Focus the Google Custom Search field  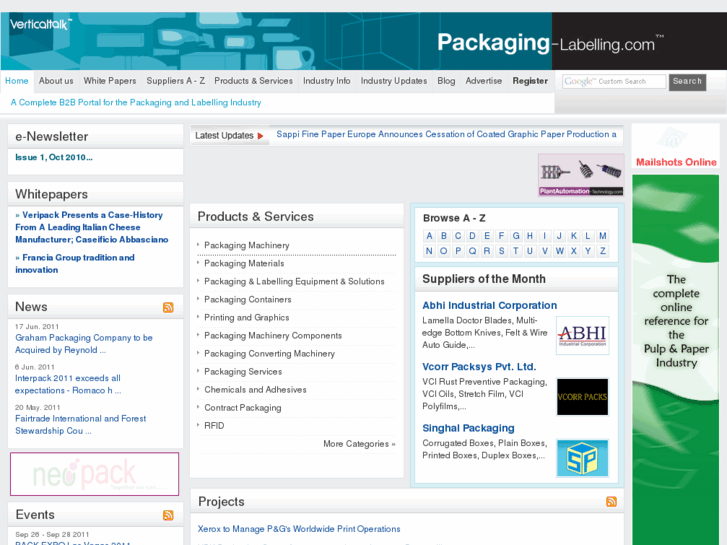click(614, 82)
